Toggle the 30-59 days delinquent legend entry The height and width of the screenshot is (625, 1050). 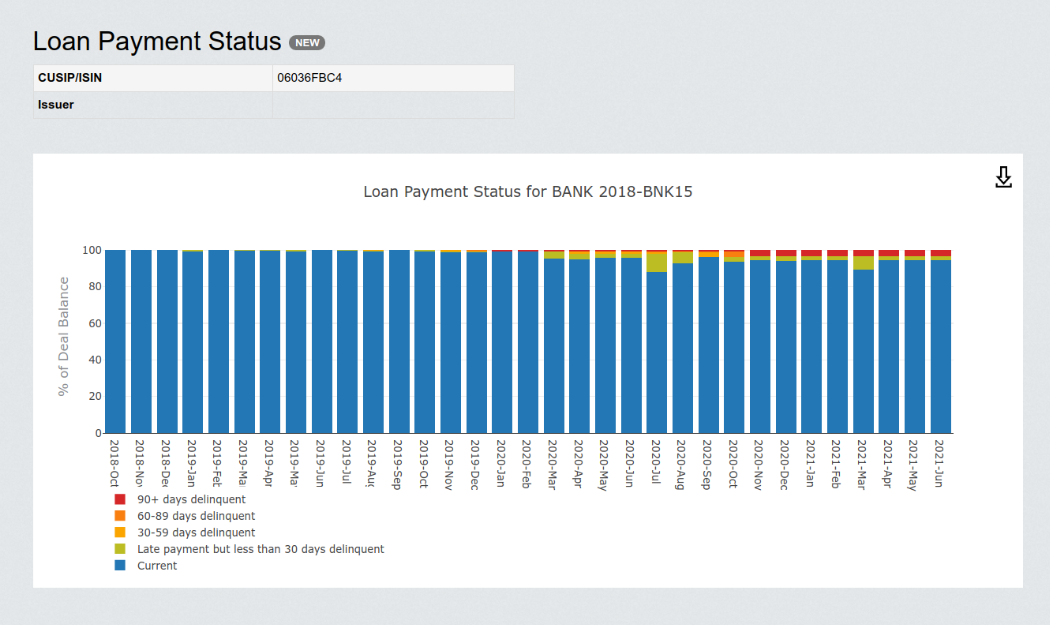point(196,533)
